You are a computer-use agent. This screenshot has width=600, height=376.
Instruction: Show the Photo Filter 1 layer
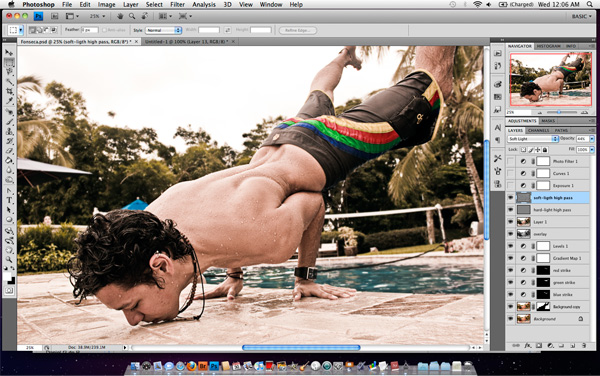tap(510, 161)
